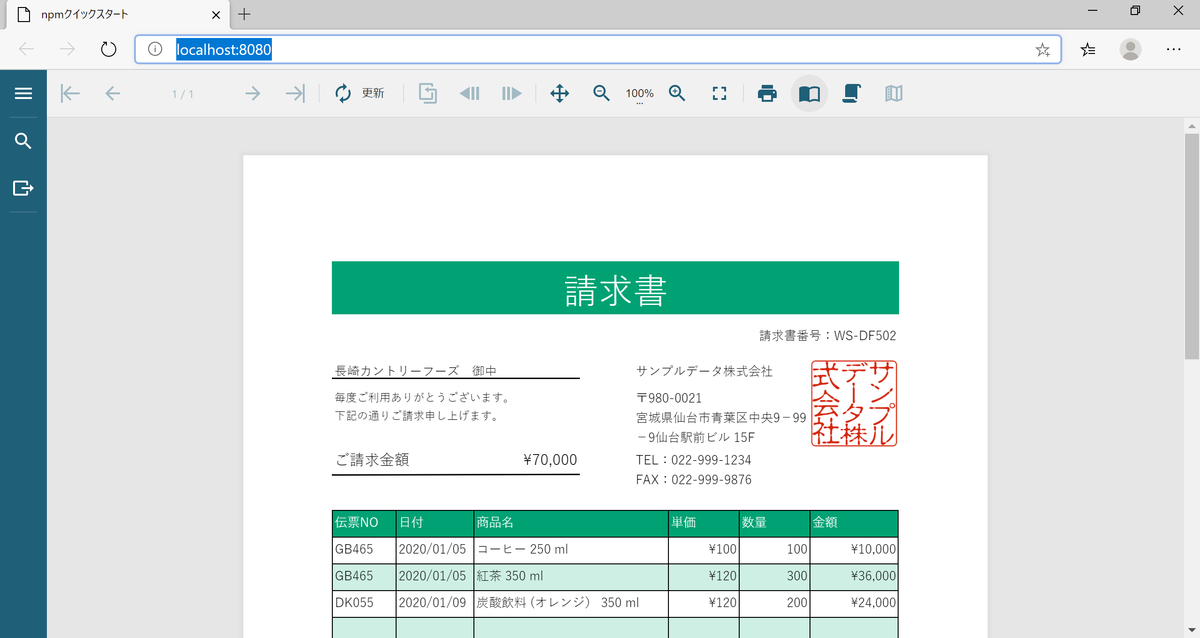Click サンプルデータ株式会社 company name

pos(704,371)
